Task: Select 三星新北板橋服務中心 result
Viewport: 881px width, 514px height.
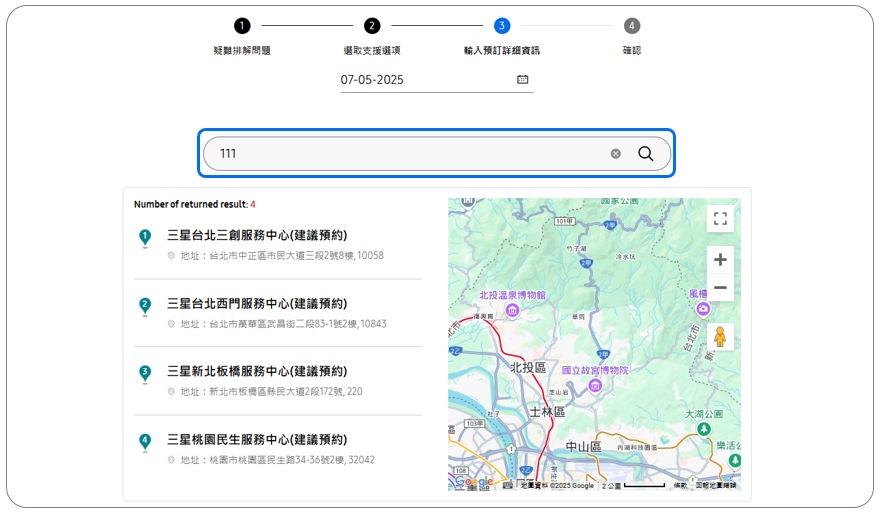Action: click(257, 371)
